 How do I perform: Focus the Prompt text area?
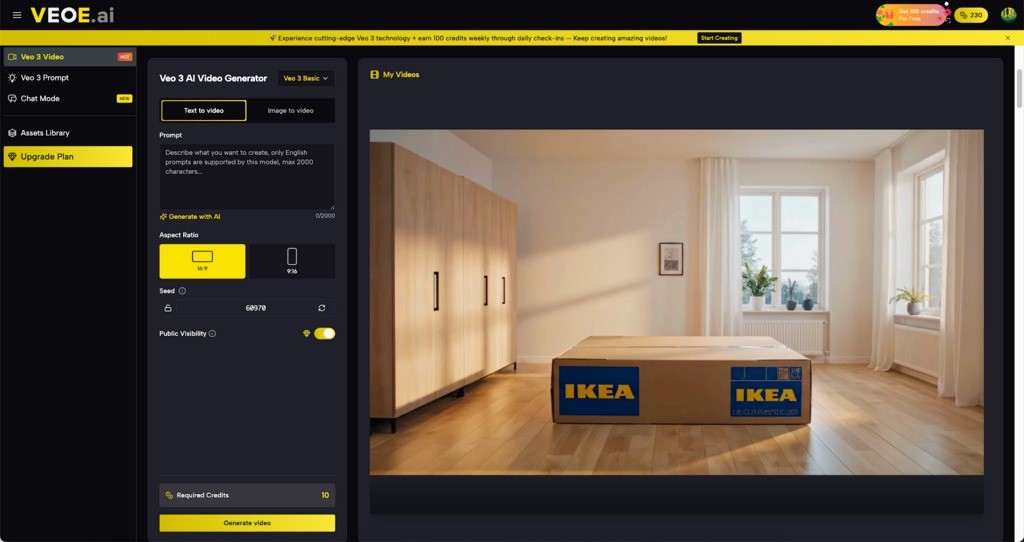(247, 176)
